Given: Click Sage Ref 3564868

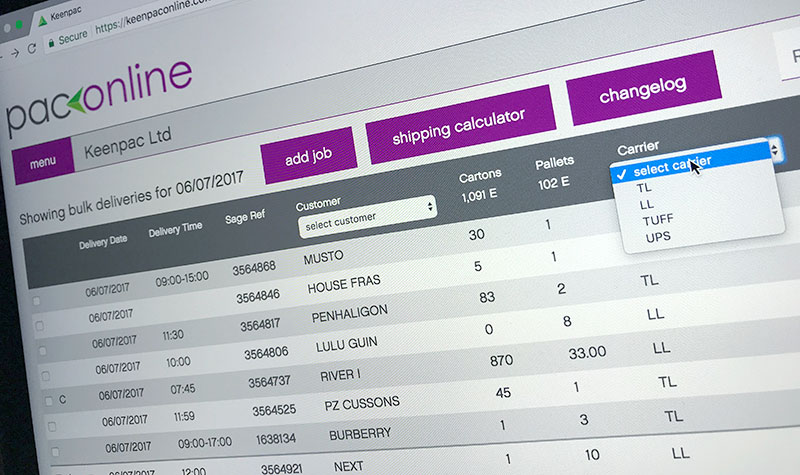Looking at the screenshot, I should coord(254,267).
